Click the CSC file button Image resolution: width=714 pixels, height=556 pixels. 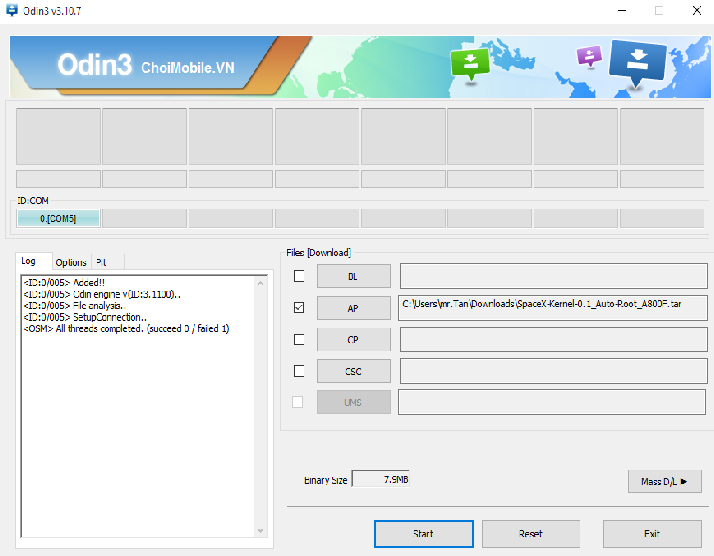click(353, 371)
